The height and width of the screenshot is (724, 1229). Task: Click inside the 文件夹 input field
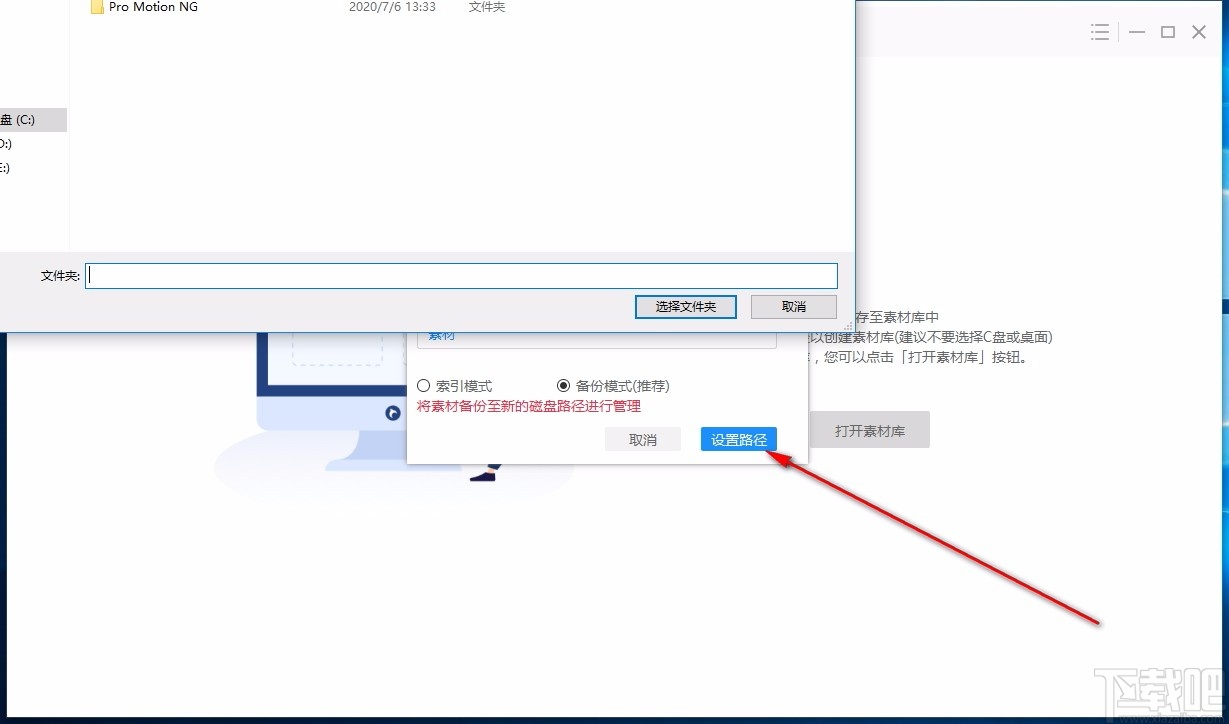(x=460, y=275)
